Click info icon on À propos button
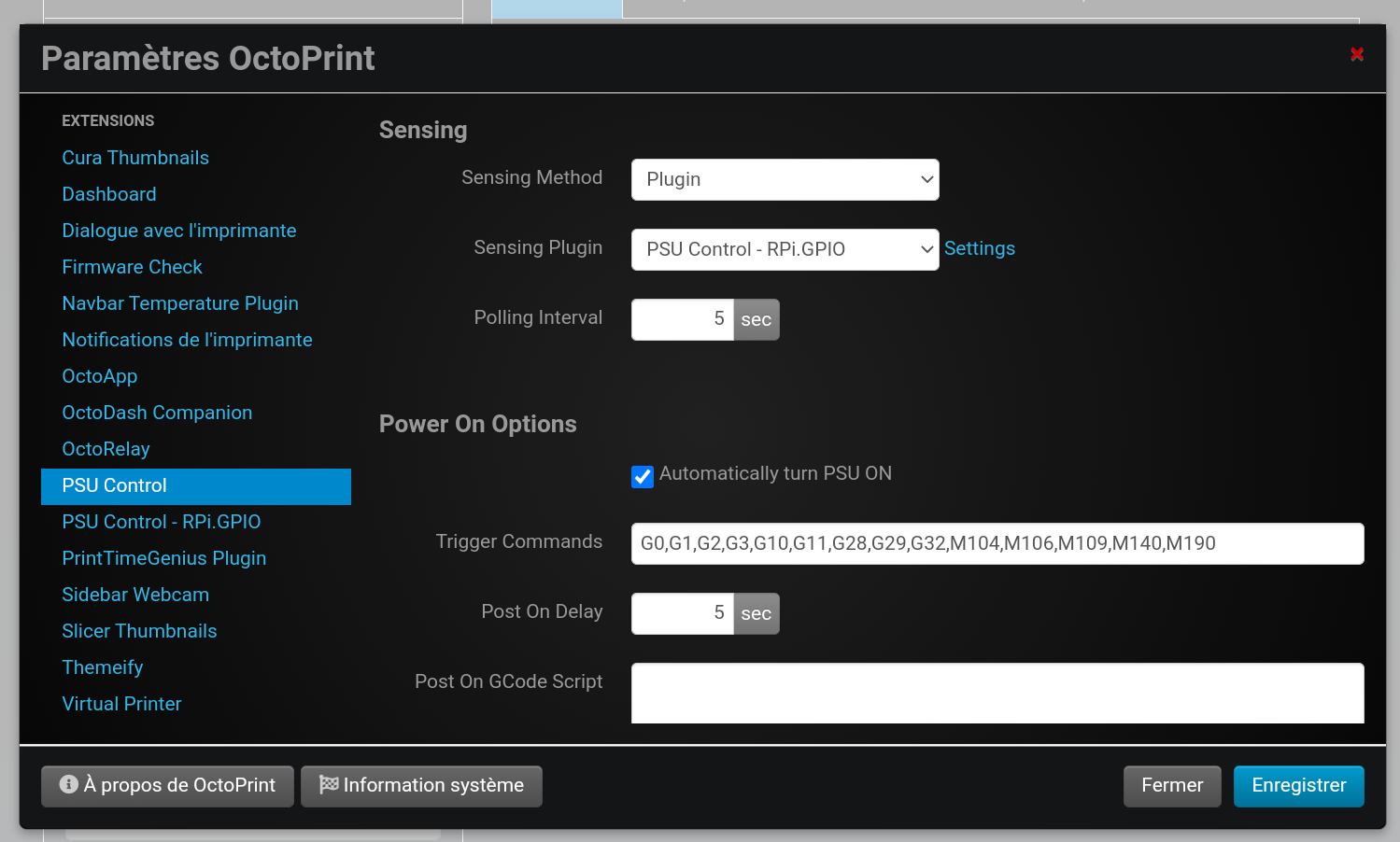 click(x=68, y=784)
